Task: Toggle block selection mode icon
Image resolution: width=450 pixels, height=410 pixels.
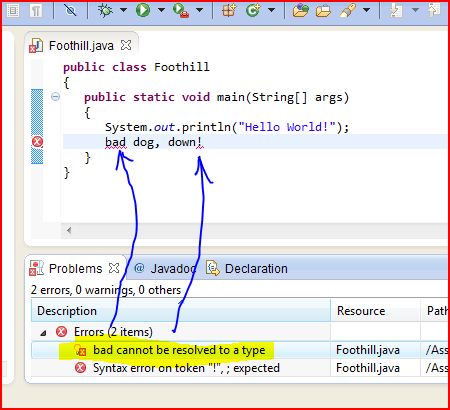Action: (13, 11)
